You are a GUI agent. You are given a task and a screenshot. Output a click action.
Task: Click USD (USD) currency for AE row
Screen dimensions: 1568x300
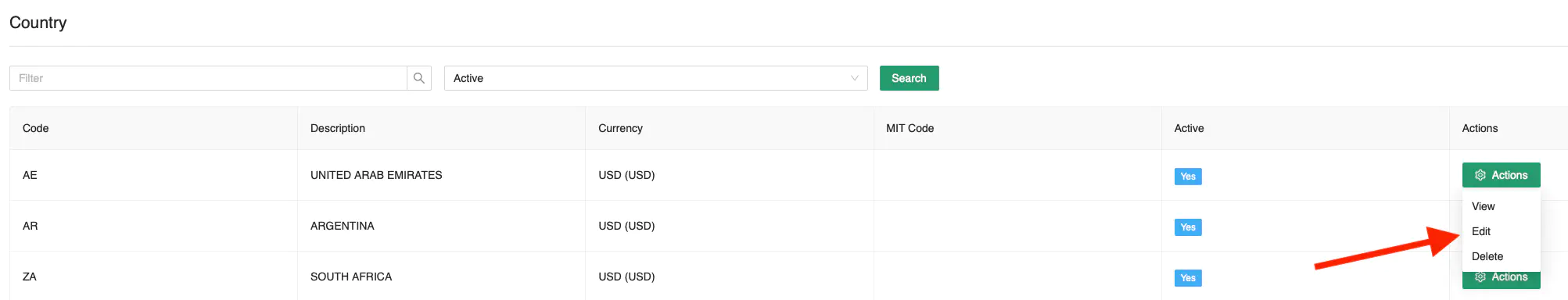[626, 175]
